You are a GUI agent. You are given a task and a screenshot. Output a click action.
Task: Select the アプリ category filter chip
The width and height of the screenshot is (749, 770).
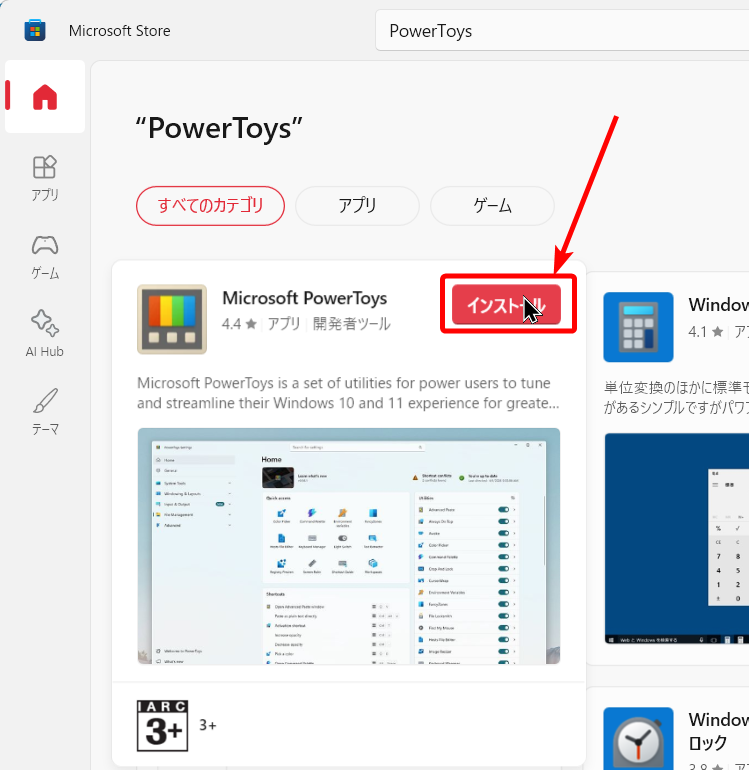tap(357, 206)
